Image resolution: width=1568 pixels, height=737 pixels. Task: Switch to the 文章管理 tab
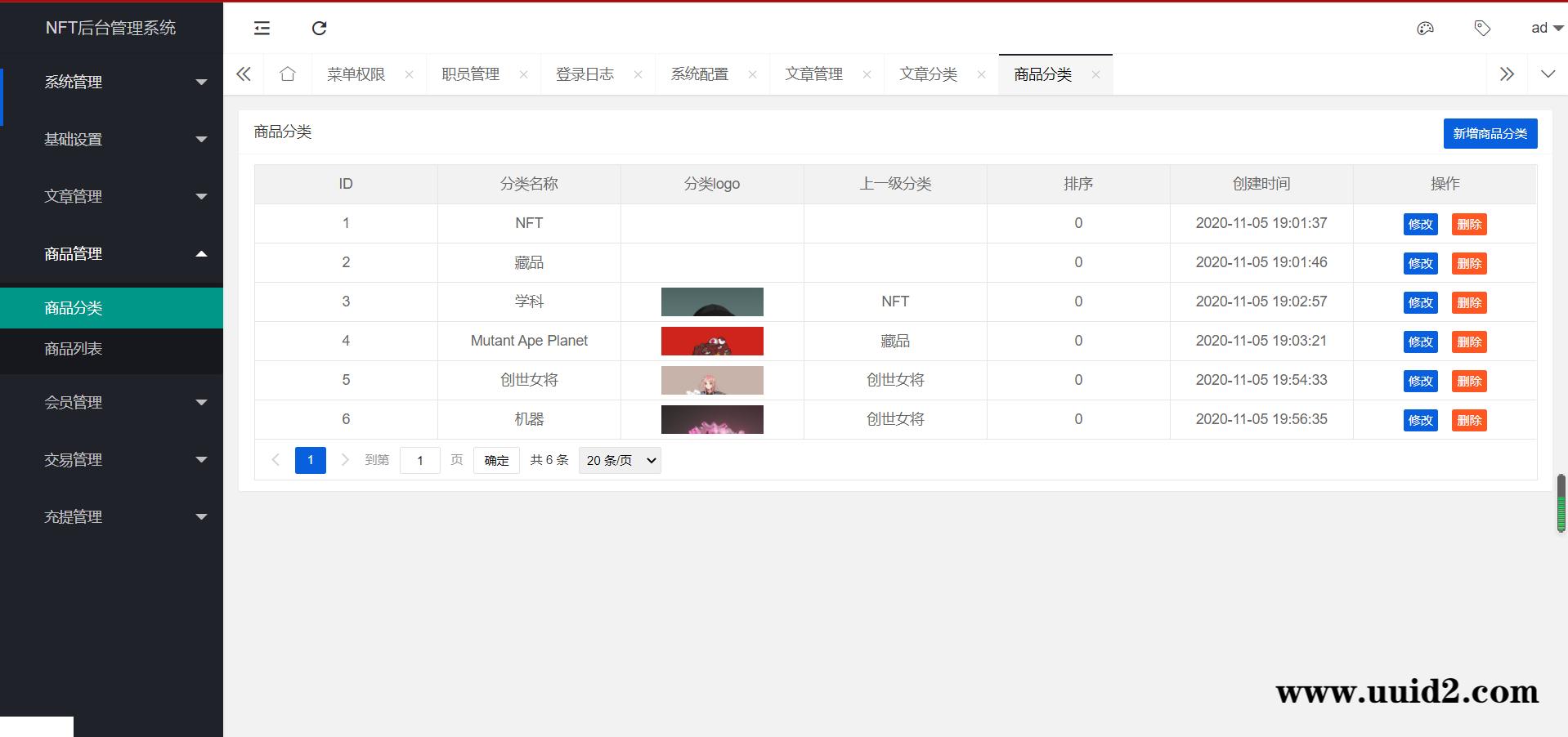813,74
